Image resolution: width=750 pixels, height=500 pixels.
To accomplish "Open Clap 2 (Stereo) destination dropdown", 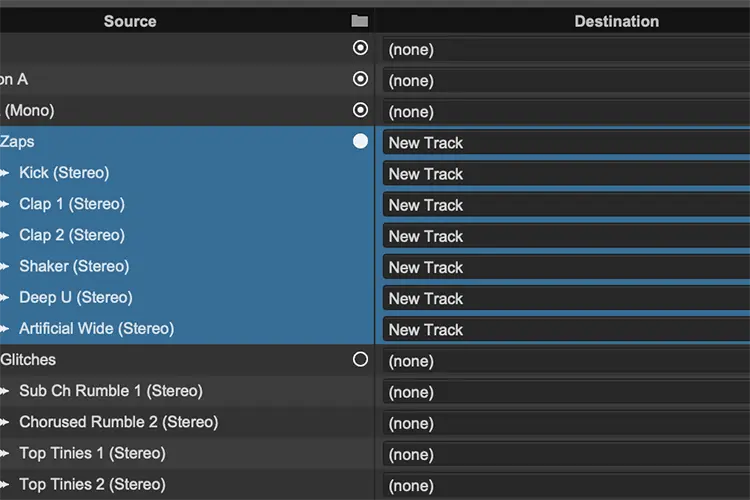I will pos(566,236).
